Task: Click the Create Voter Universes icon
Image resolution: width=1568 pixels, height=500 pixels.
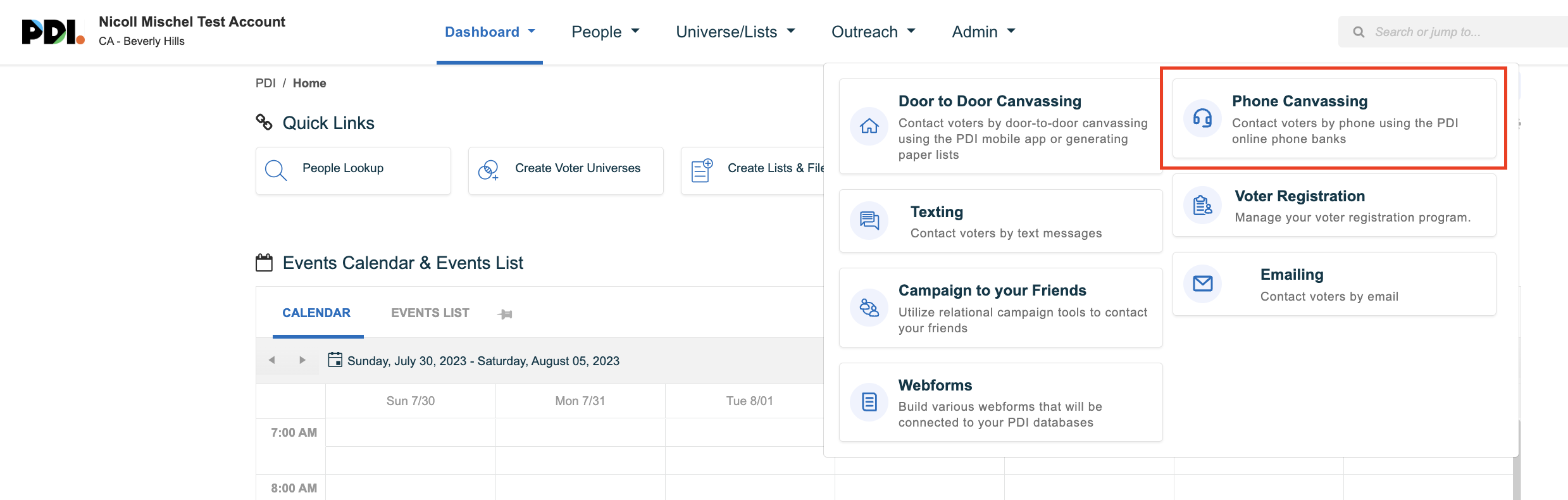Action: (488, 170)
